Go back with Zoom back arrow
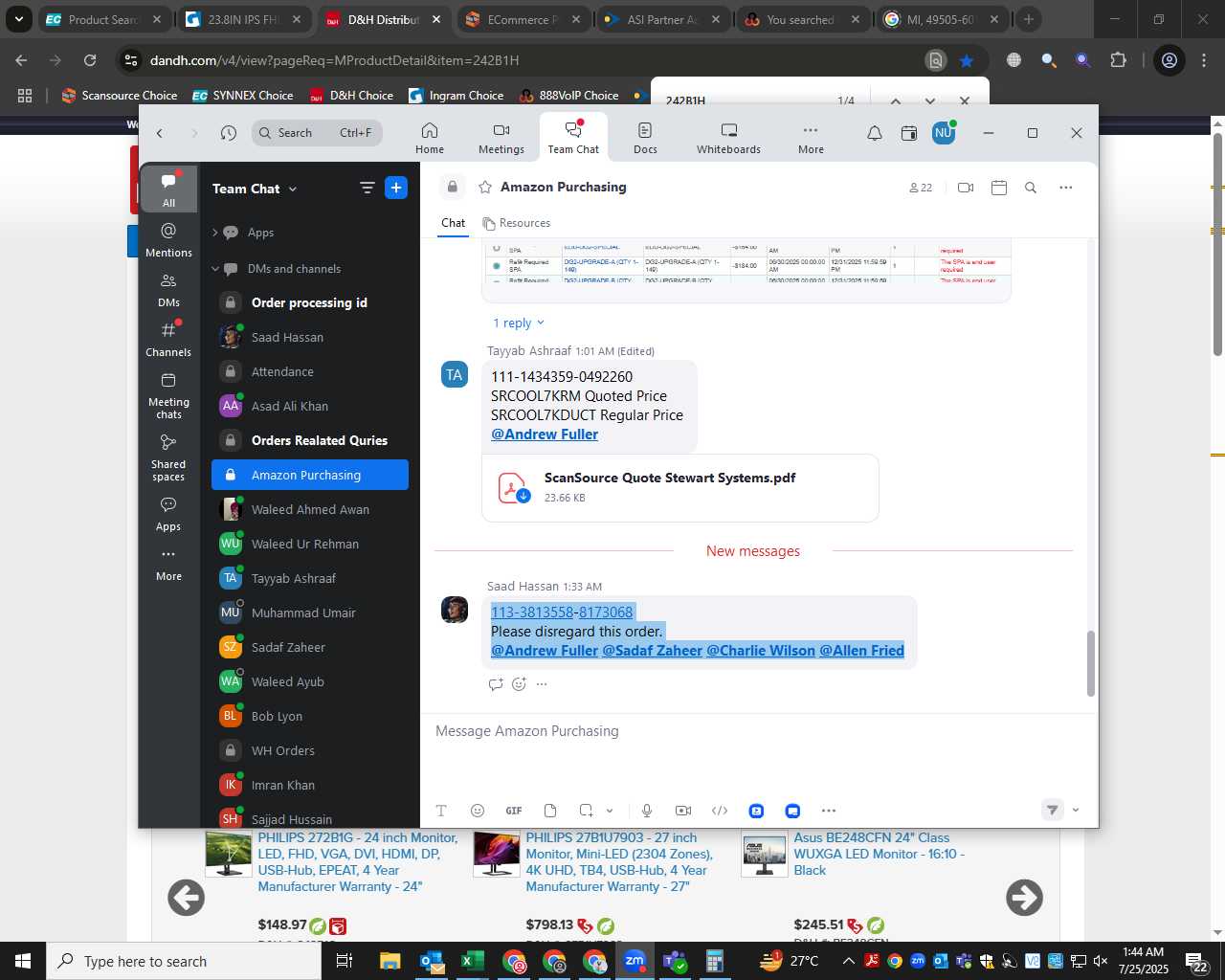 [x=160, y=133]
